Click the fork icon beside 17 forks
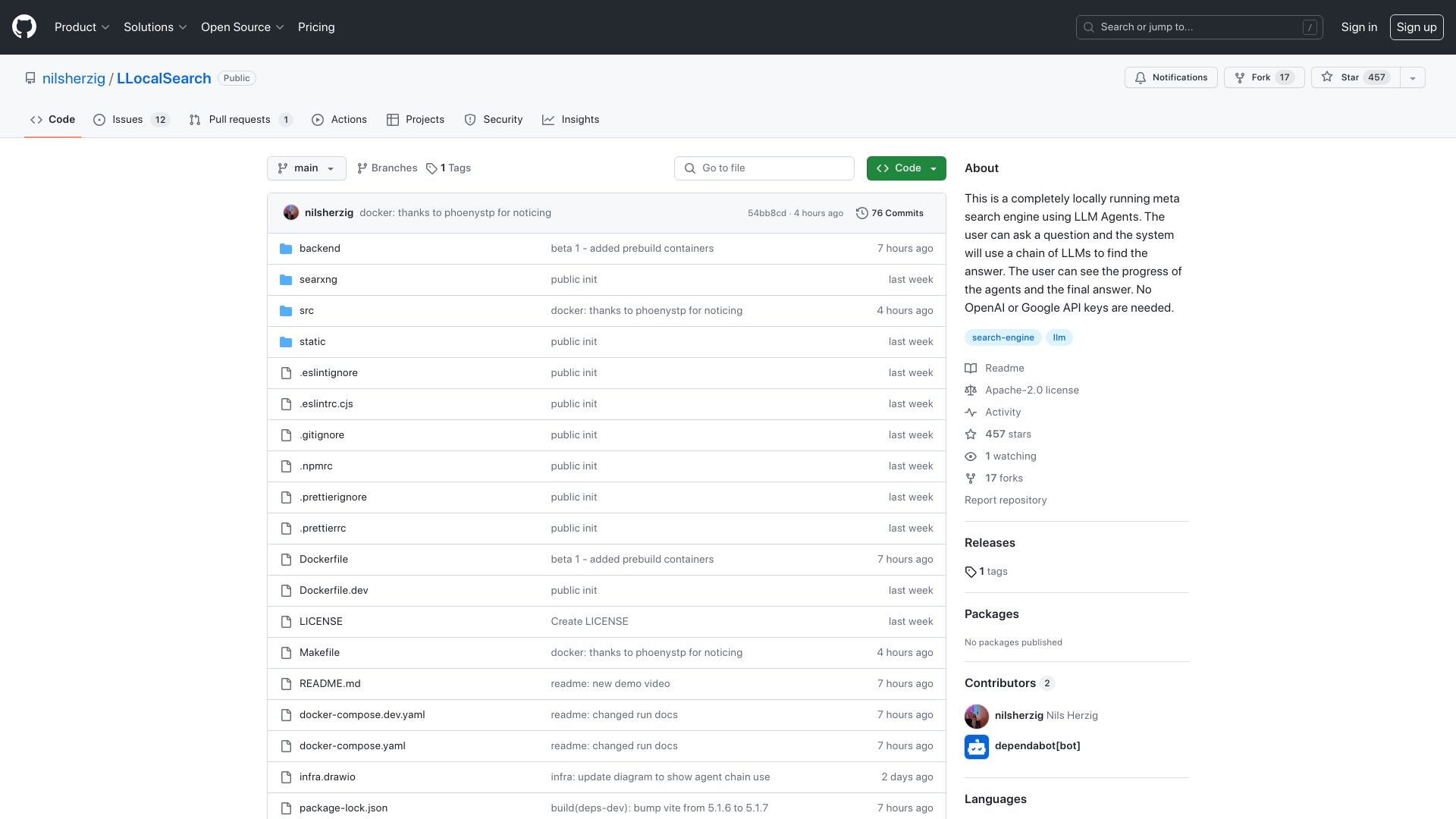This screenshot has height=819, width=1456. pos(971,479)
